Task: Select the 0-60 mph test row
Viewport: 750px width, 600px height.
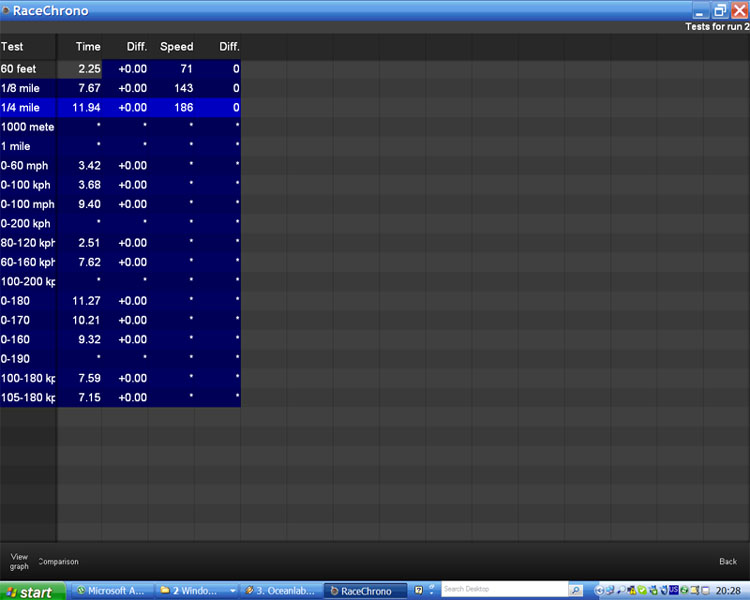Action: (x=27, y=166)
